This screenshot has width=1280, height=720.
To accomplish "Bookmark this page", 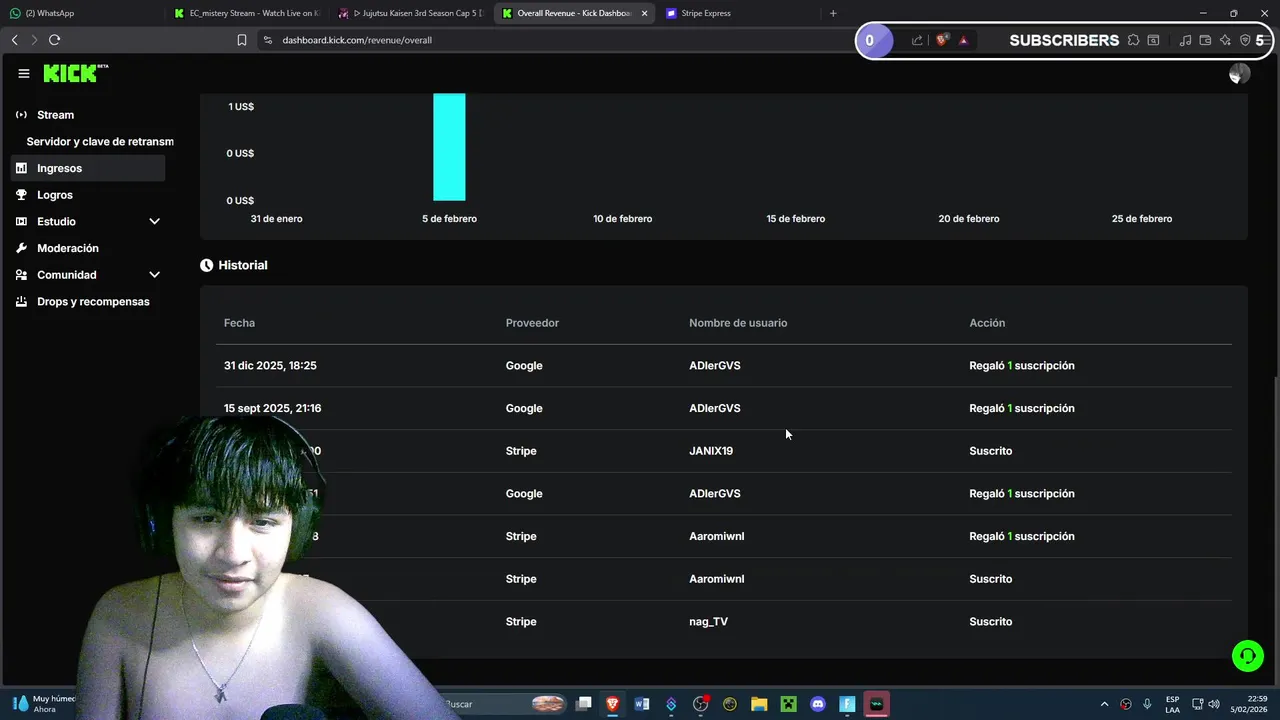I will coord(241,40).
